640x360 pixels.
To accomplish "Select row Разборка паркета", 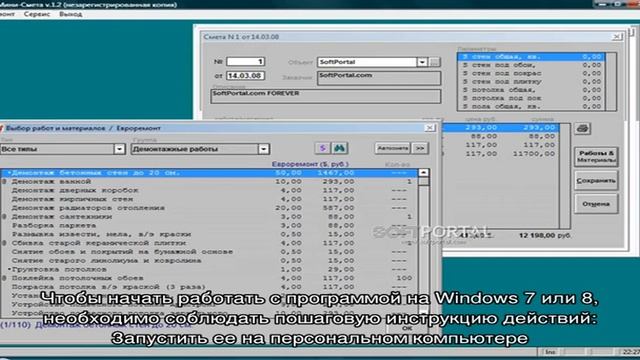I will (209, 226).
